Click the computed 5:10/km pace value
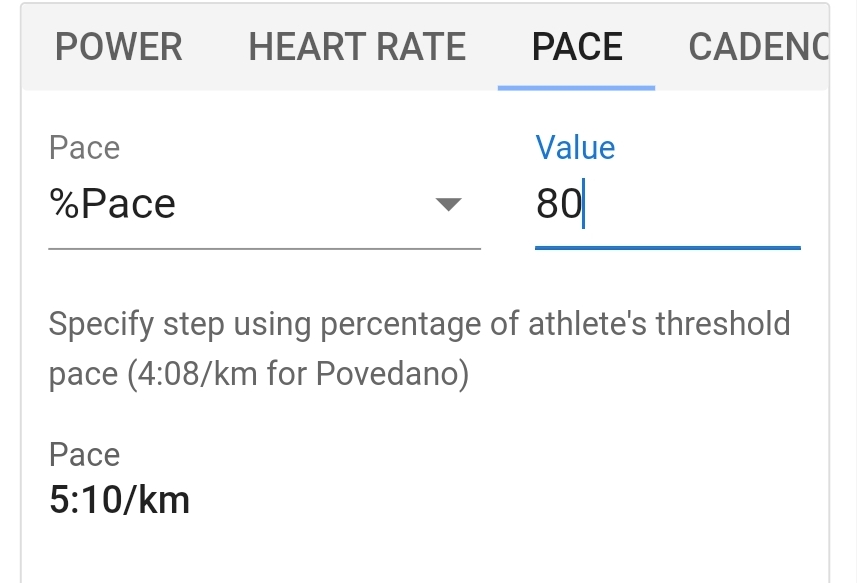The height and width of the screenshot is (583, 857). [119, 500]
